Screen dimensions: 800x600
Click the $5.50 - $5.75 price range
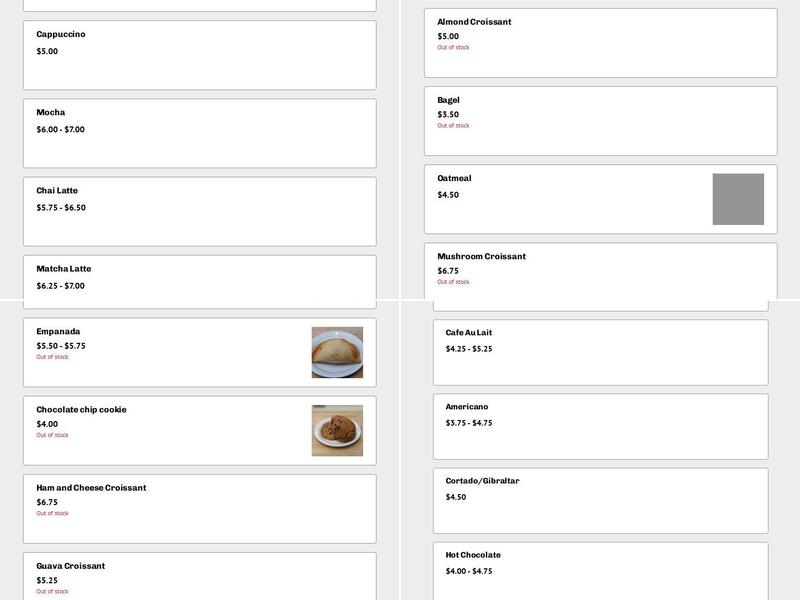coord(61,346)
